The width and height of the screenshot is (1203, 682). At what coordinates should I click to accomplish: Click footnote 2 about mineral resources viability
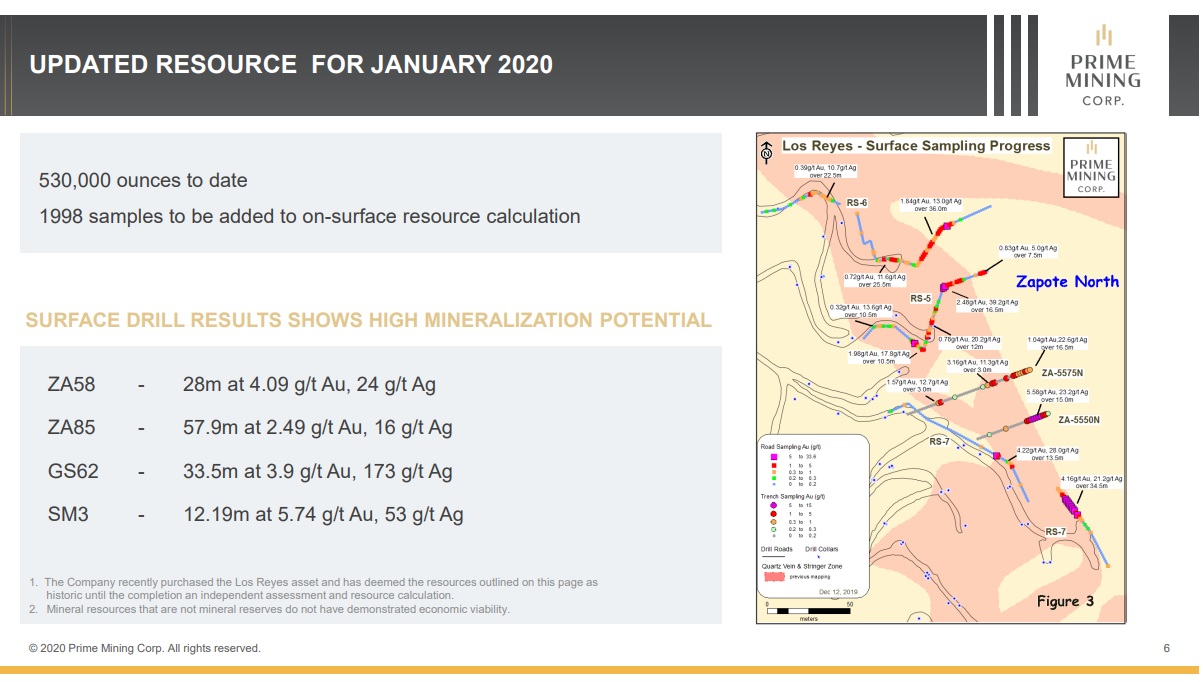pyautogui.click(x=269, y=609)
